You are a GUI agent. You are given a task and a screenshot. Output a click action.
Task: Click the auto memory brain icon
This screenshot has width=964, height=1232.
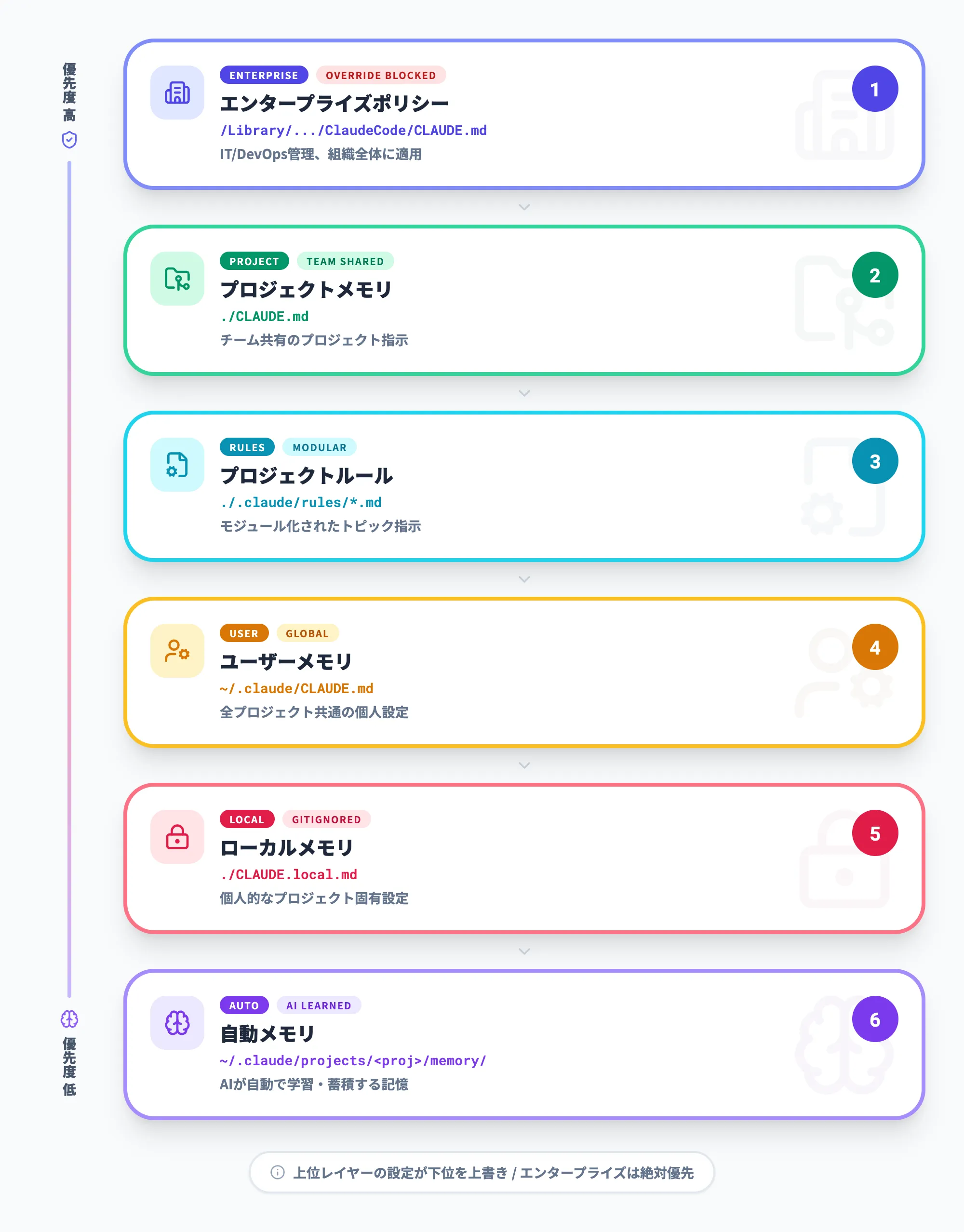tap(177, 1023)
